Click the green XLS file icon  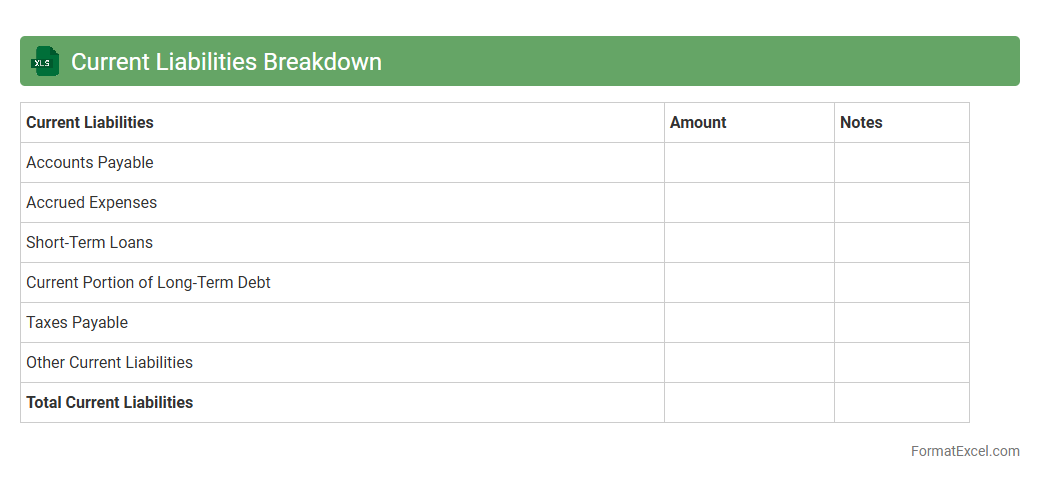(x=43, y=61)
